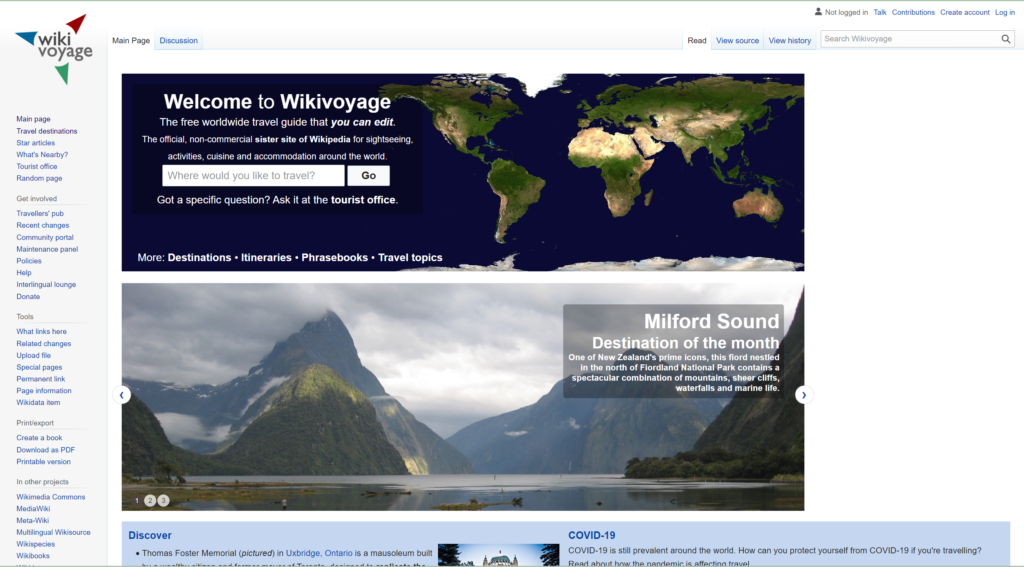Open the Discover section heading
Screen dimensions: 1024x567
point(150,535)
